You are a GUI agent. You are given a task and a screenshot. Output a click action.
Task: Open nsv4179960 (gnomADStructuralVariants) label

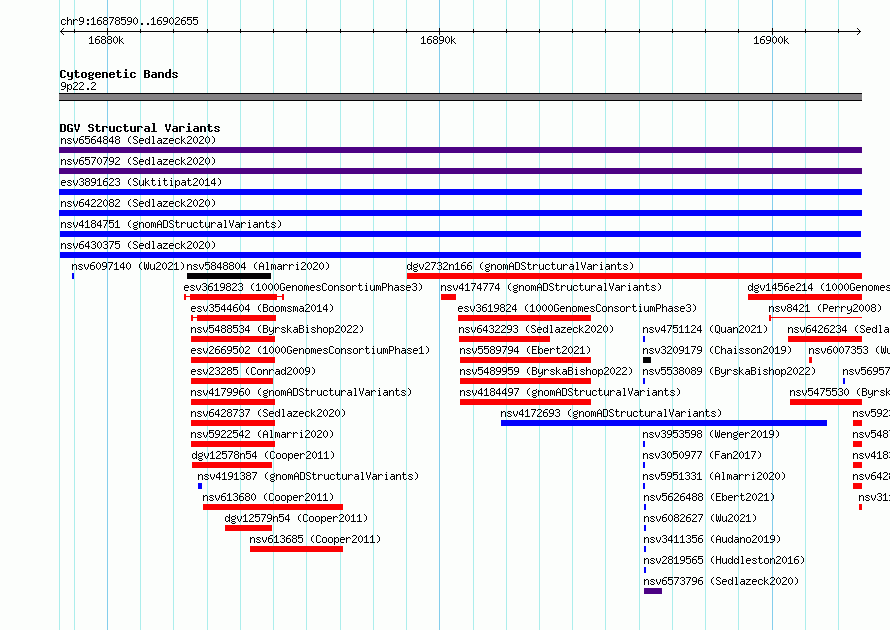(x=301, y=392)
